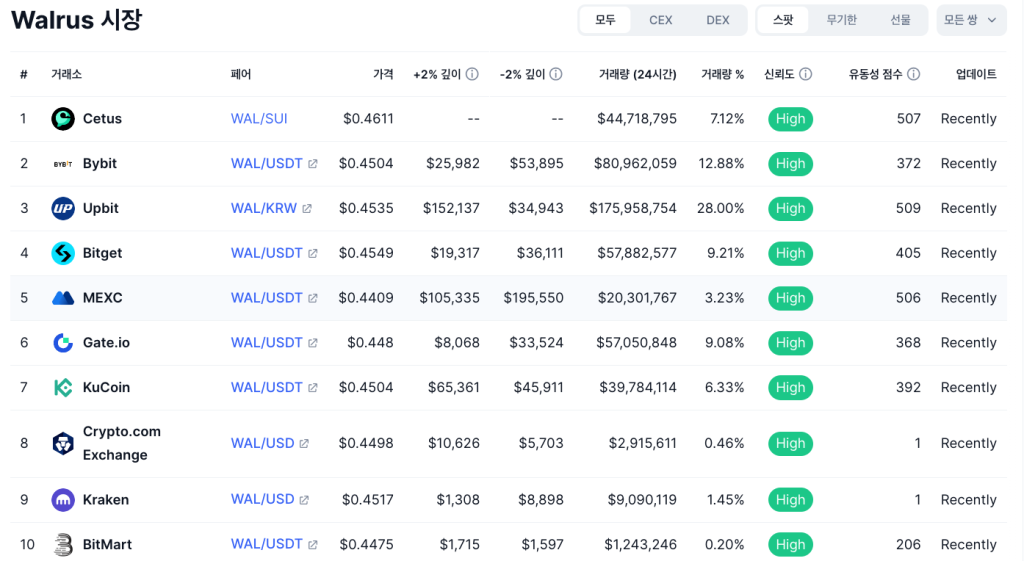
Task: Open MEXC's WAL/USDT pair link
Action: [266, 298]
